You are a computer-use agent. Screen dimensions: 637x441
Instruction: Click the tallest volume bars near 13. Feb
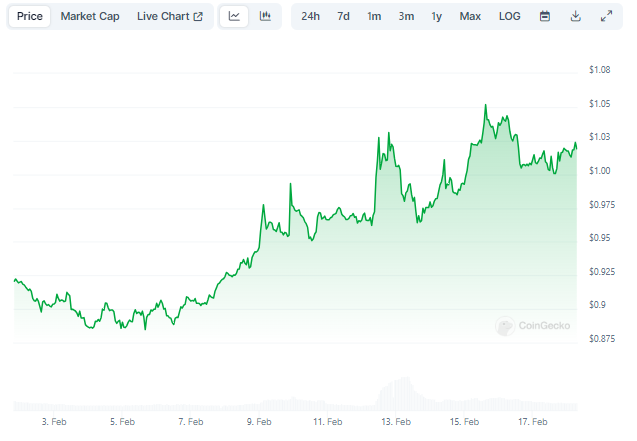pyautogui.click(x=404, y=393)
